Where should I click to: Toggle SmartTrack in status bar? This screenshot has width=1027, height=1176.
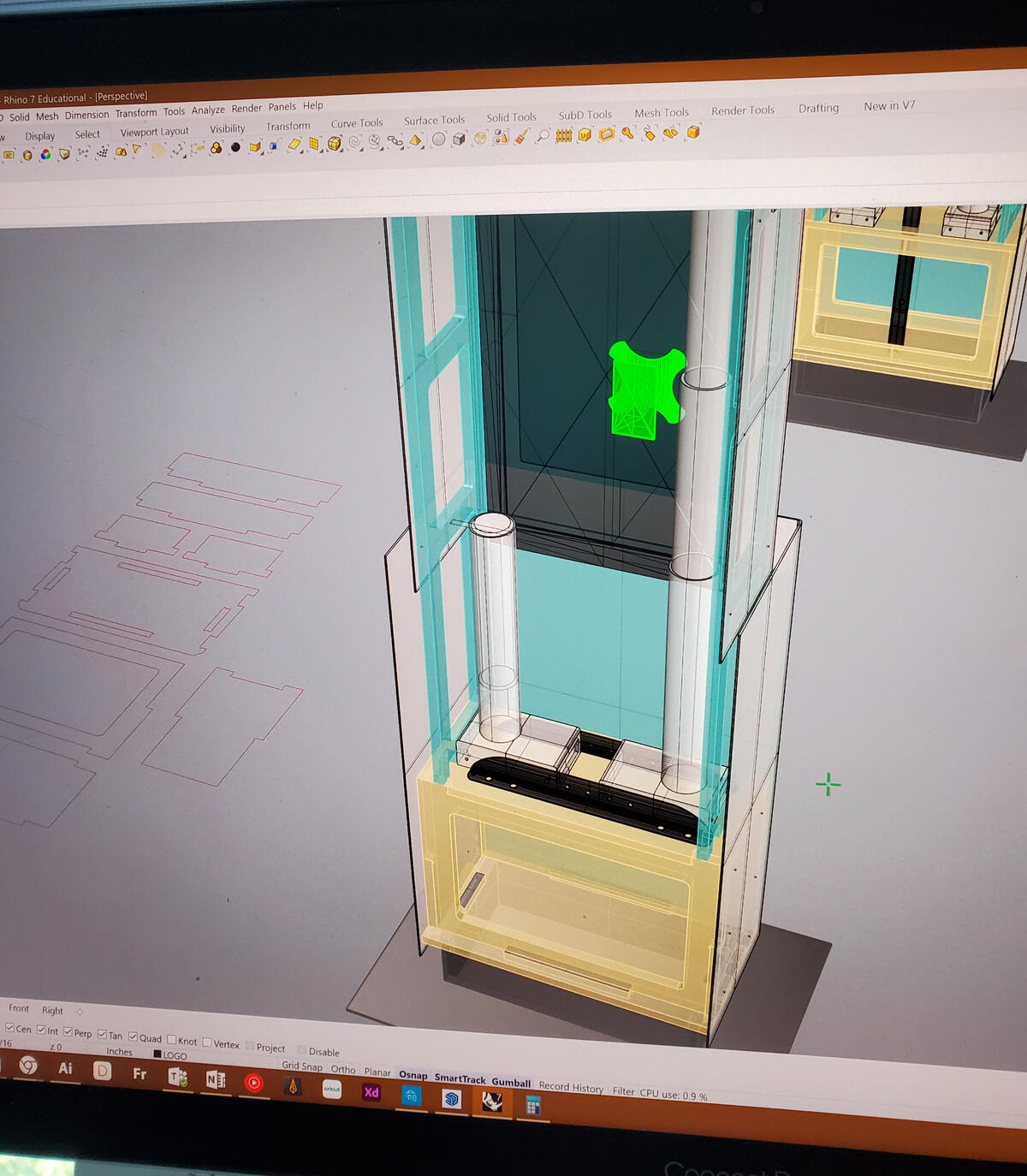460,1078
